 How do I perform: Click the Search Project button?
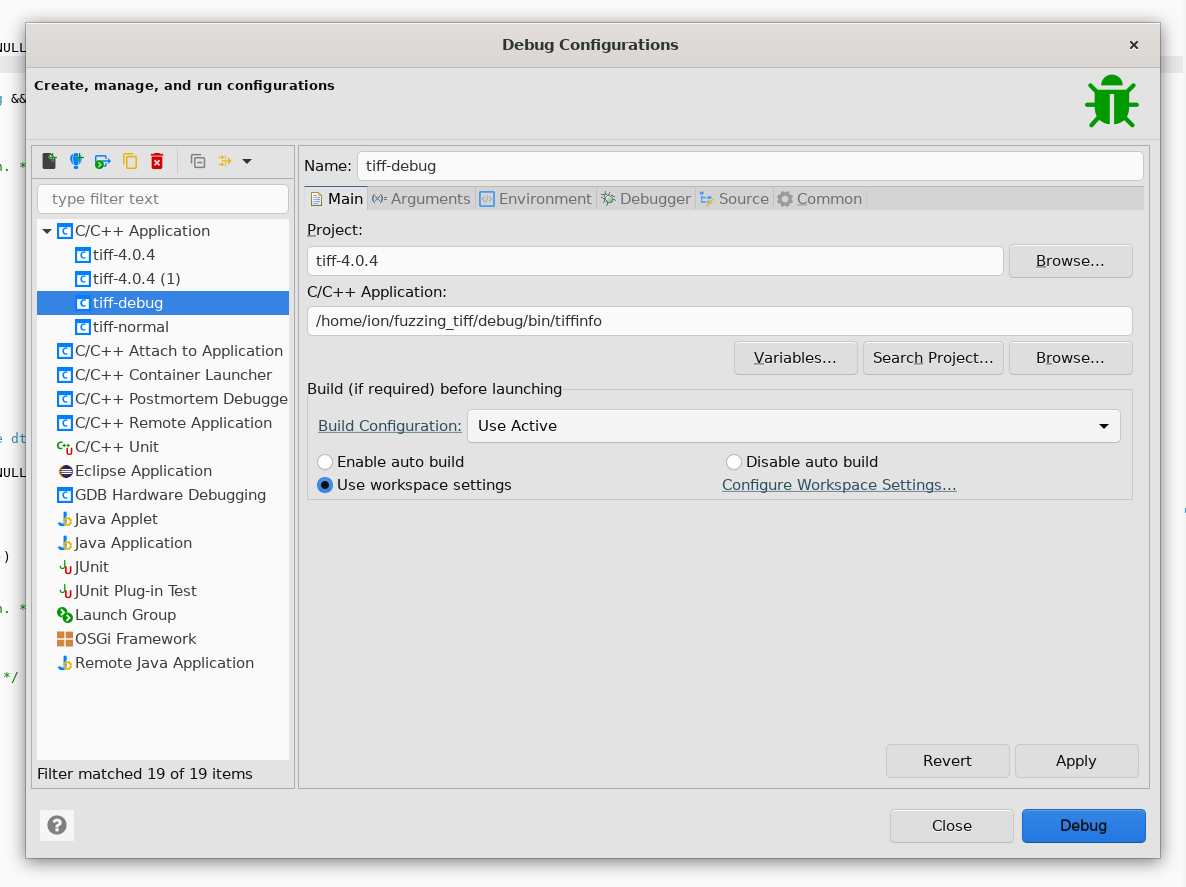point(933,358)
